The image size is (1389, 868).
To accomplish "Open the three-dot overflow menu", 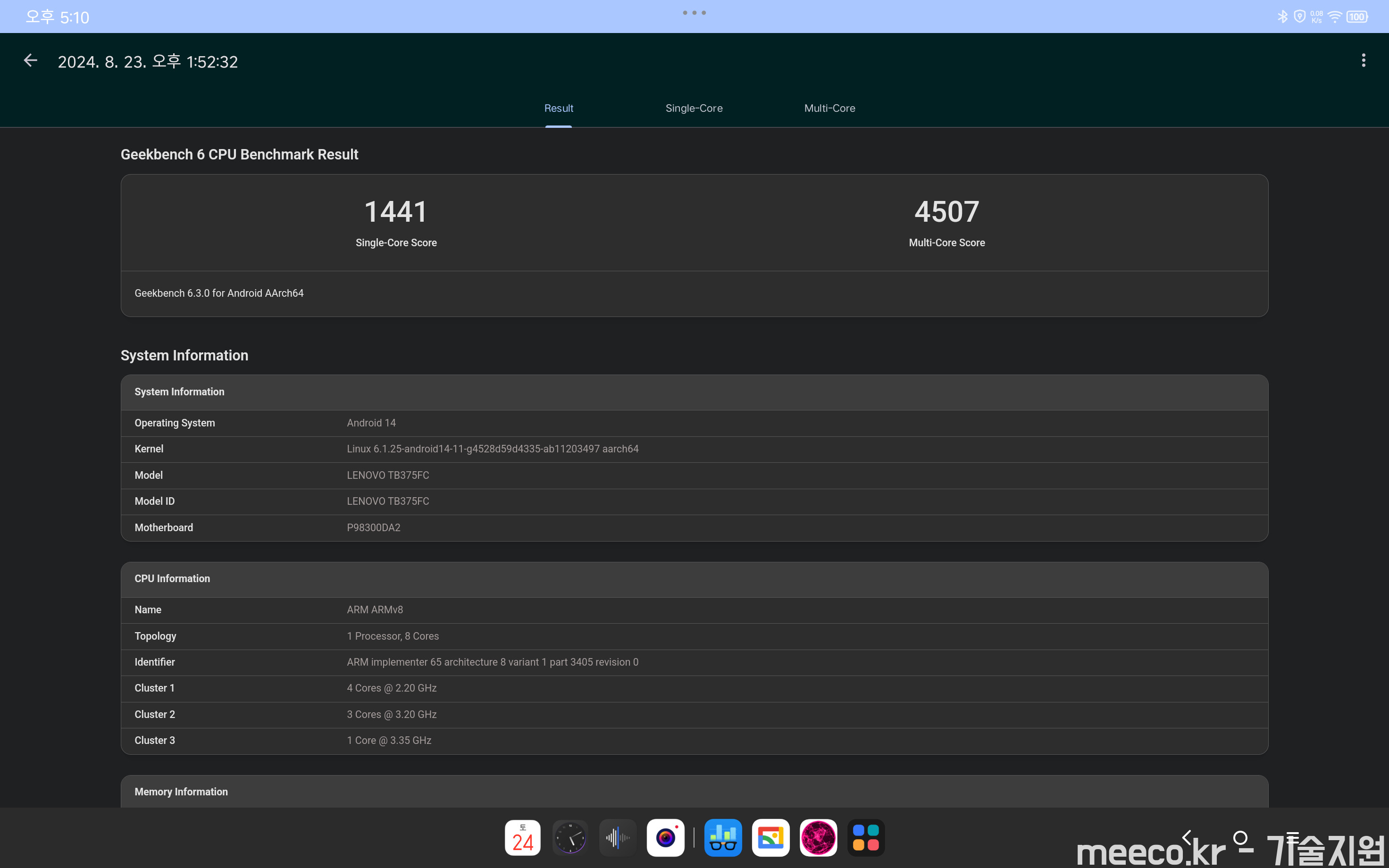I will coord(1363,60).
